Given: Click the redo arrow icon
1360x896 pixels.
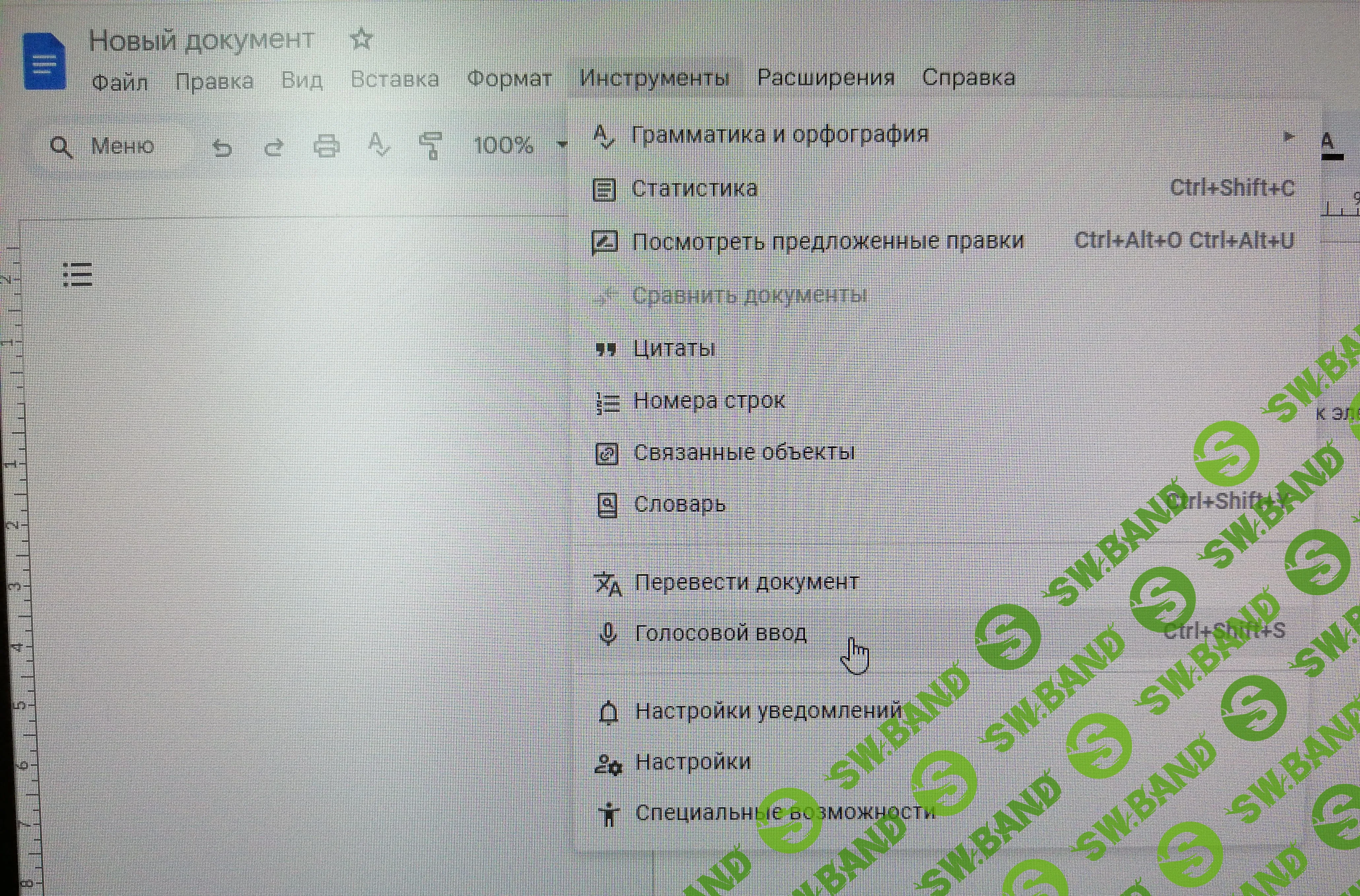Looking at the screenshot, I should (274, 147).
